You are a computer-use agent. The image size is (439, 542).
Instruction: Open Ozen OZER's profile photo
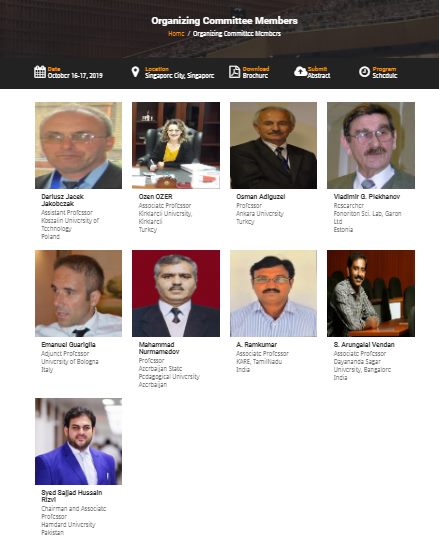click(x=176, y=145)
